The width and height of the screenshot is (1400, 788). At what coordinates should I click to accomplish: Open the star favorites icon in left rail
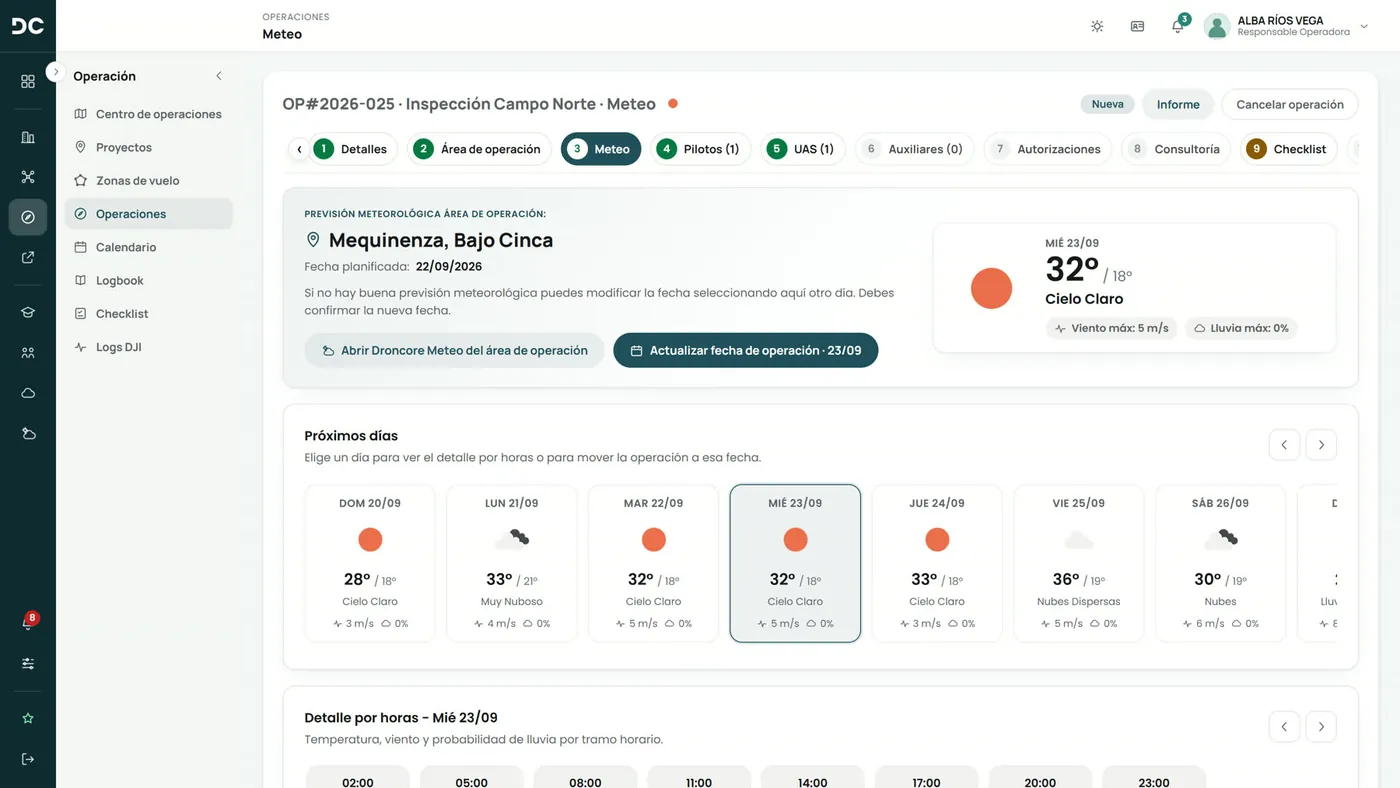28,718
